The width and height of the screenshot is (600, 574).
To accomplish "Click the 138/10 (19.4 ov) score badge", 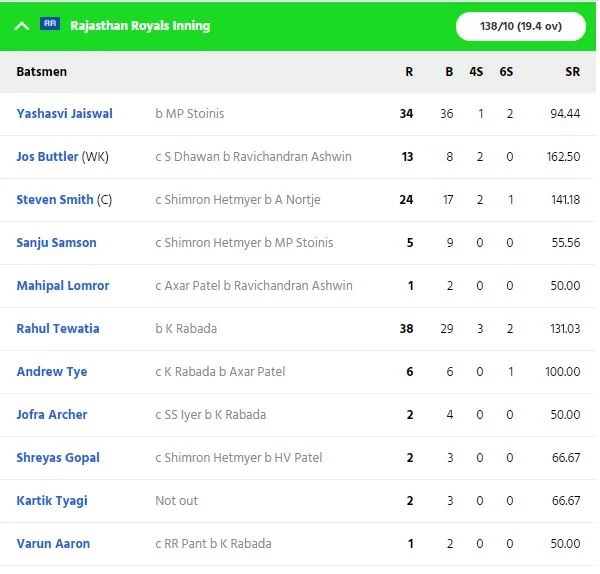I will [x=520, y=26].
